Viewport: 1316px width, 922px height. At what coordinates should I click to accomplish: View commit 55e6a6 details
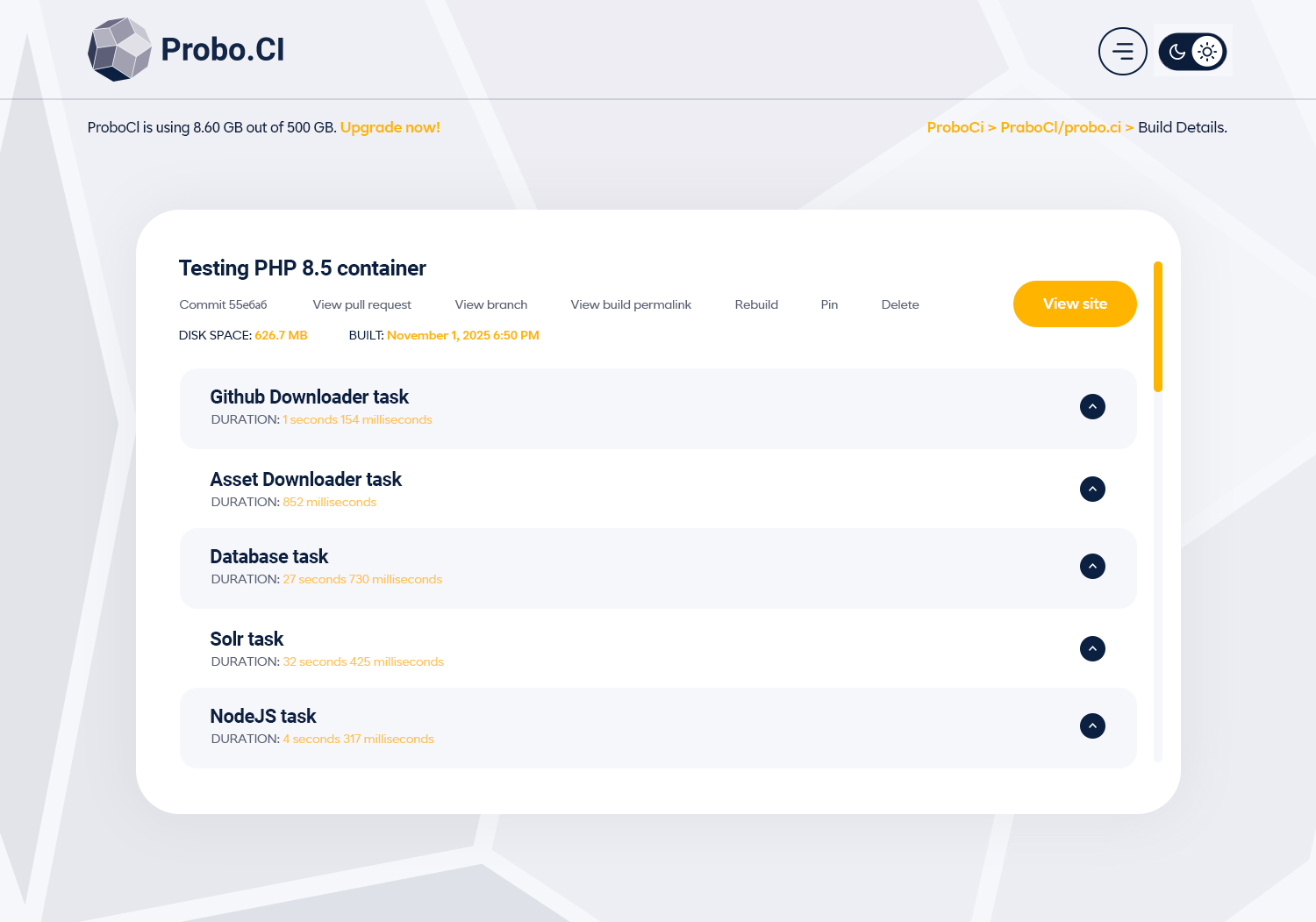point(222,304)
